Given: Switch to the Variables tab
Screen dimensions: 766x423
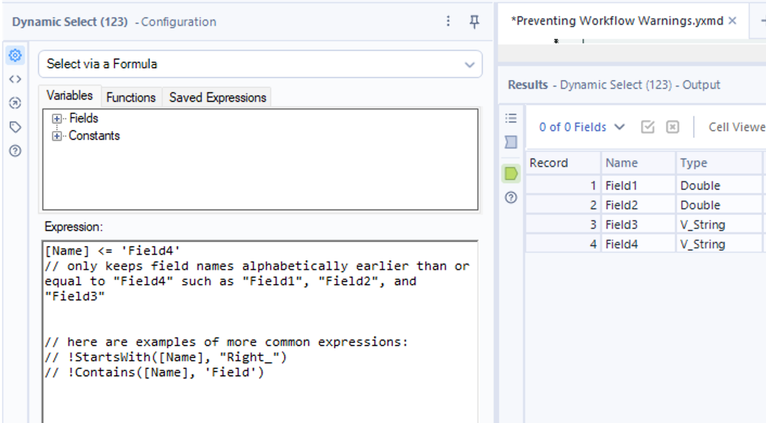Looking at the screenshot, I should [69, 95].
